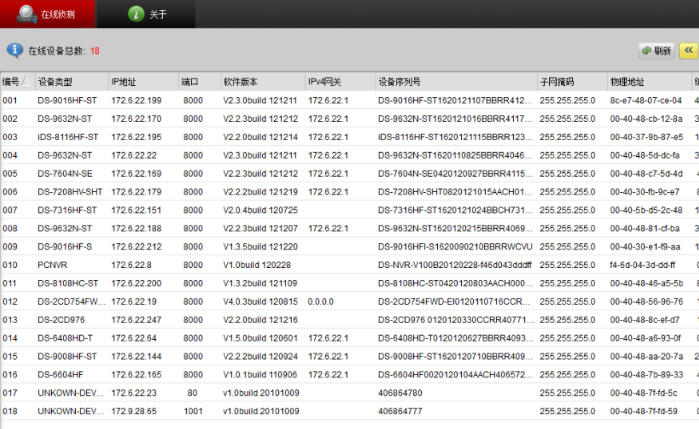Click MAC address 8c-e7-48-07-ce-04

coord(646,100)
